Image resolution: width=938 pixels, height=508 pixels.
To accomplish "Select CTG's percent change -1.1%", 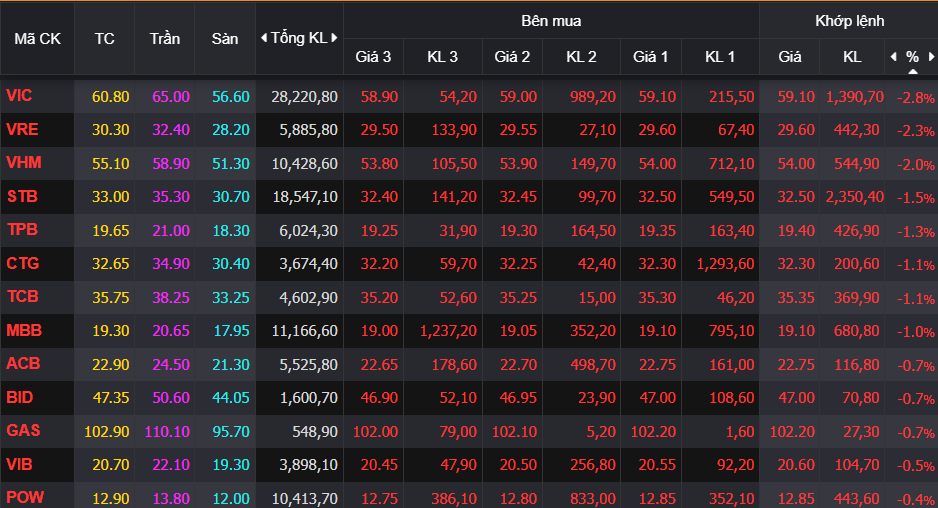I will [915, 265].
